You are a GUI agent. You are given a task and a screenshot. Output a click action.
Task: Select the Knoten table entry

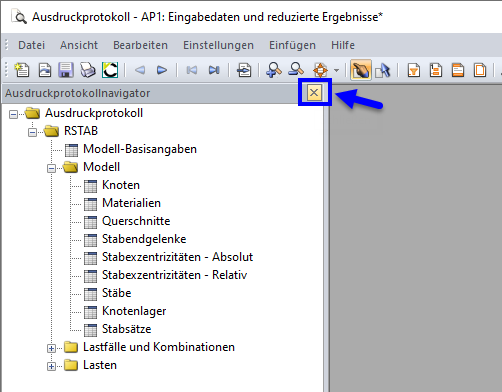(121, 185)
